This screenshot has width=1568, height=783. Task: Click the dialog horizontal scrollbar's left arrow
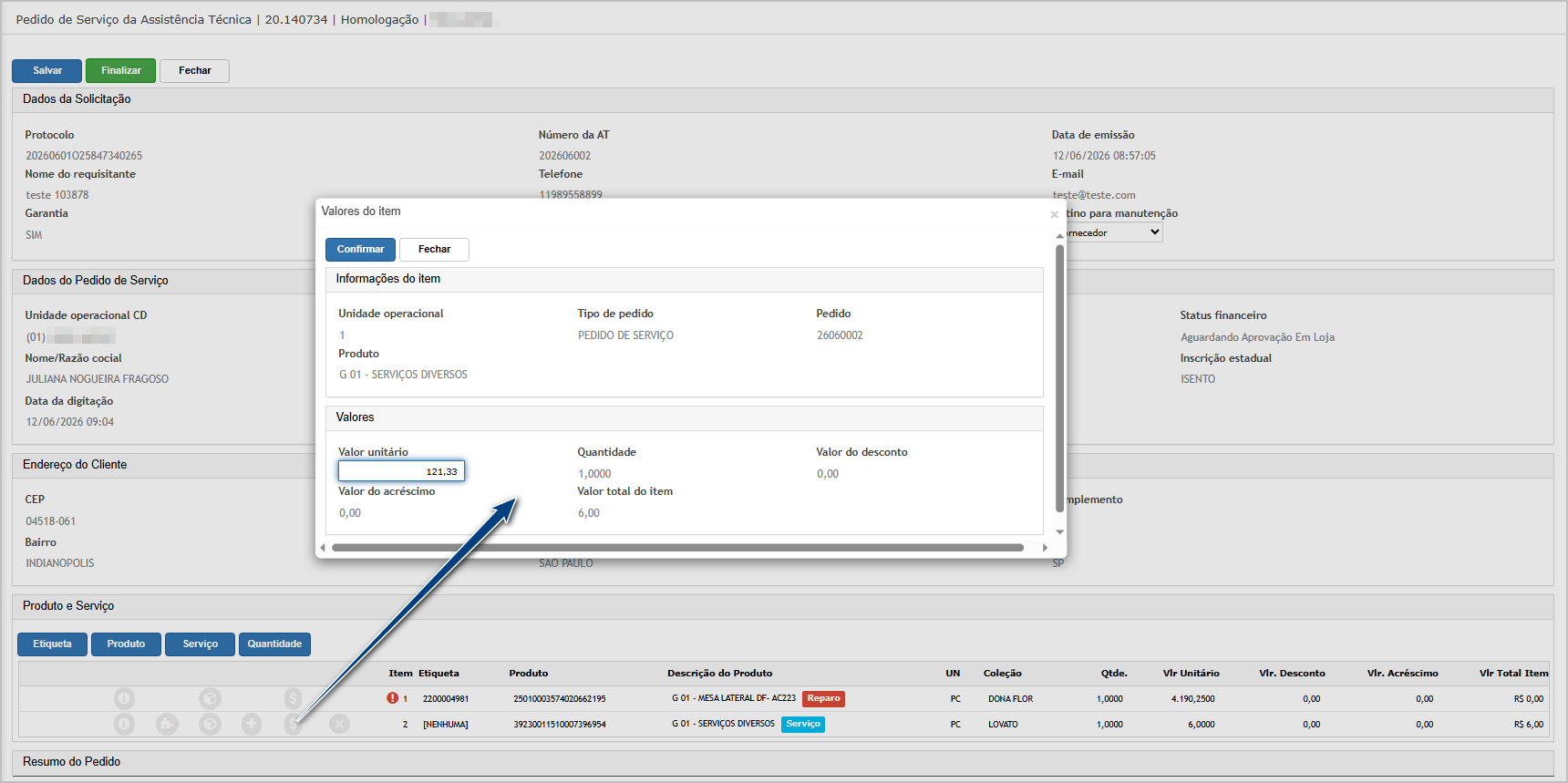(x=323, y=548)
